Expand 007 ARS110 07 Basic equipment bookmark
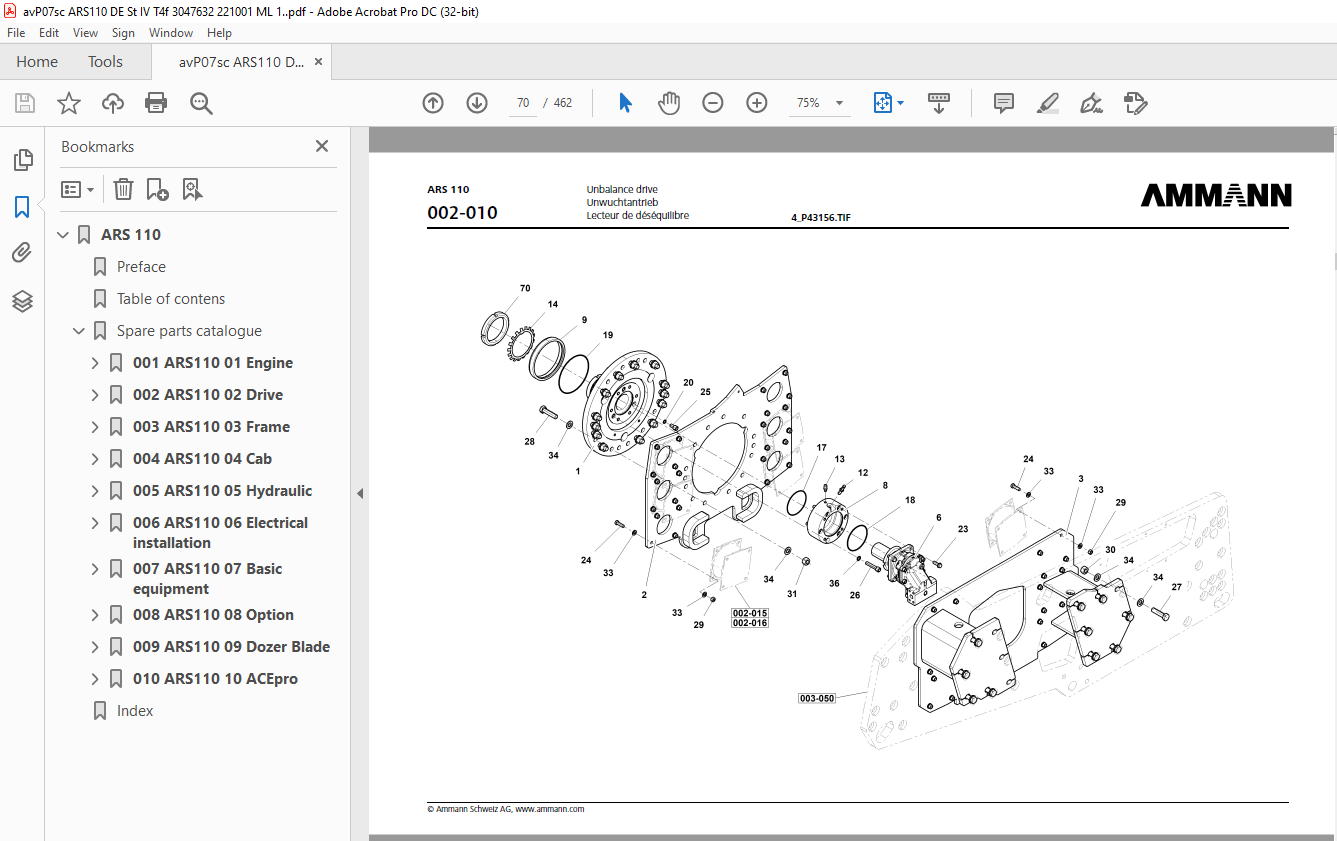The image size is (1337, 841). pos(96,569)
